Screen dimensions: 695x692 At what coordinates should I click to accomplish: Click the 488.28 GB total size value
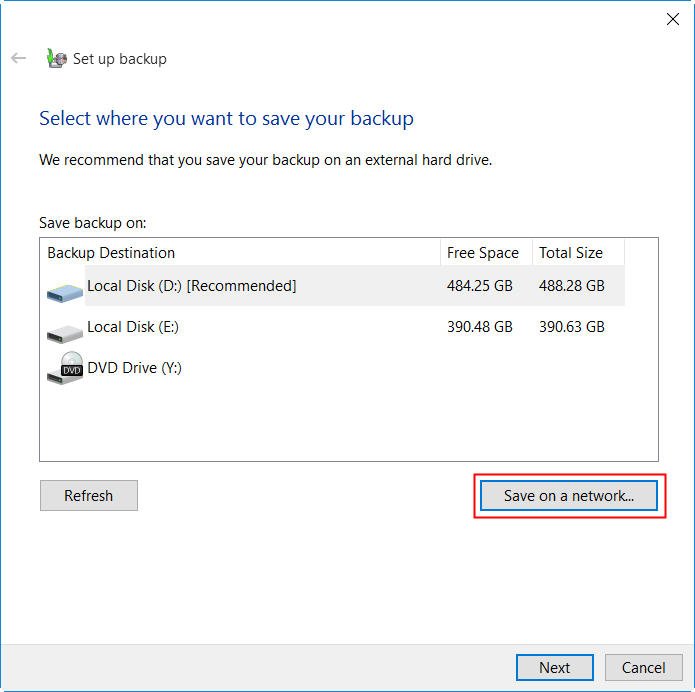click(x=572, y=286)
